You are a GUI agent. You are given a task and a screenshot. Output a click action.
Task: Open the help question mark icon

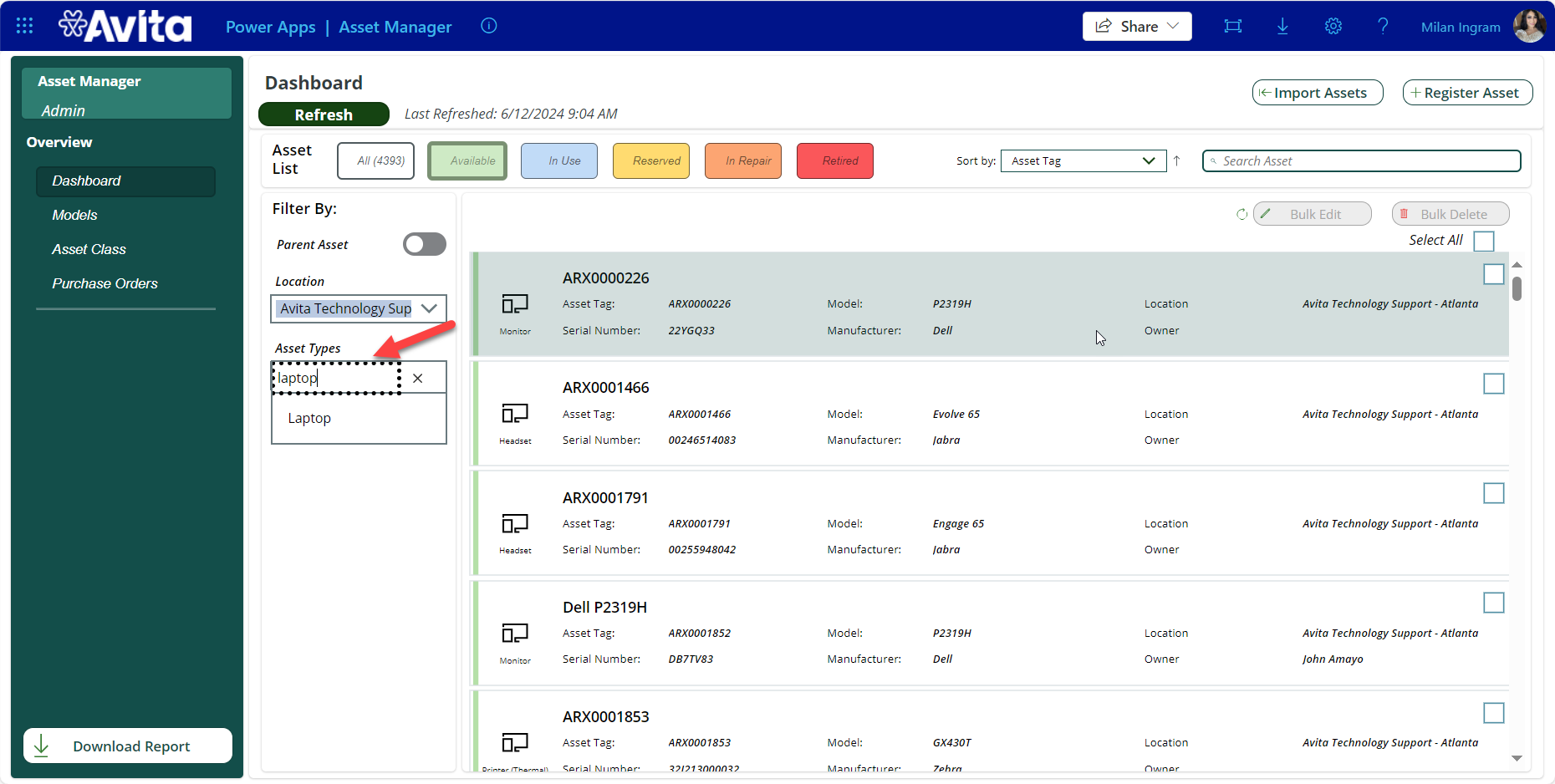pos(1383,26)
